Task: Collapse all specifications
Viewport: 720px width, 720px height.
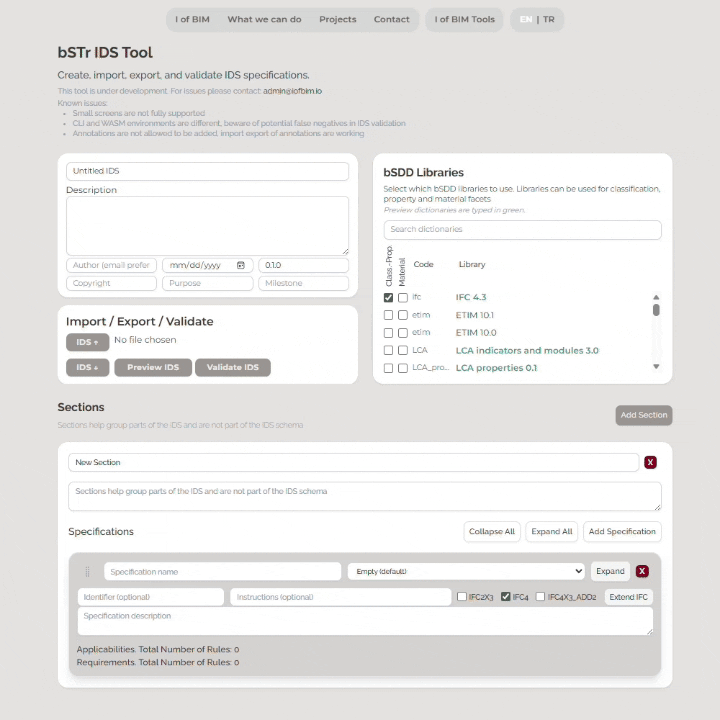Action: pos(491,531)
